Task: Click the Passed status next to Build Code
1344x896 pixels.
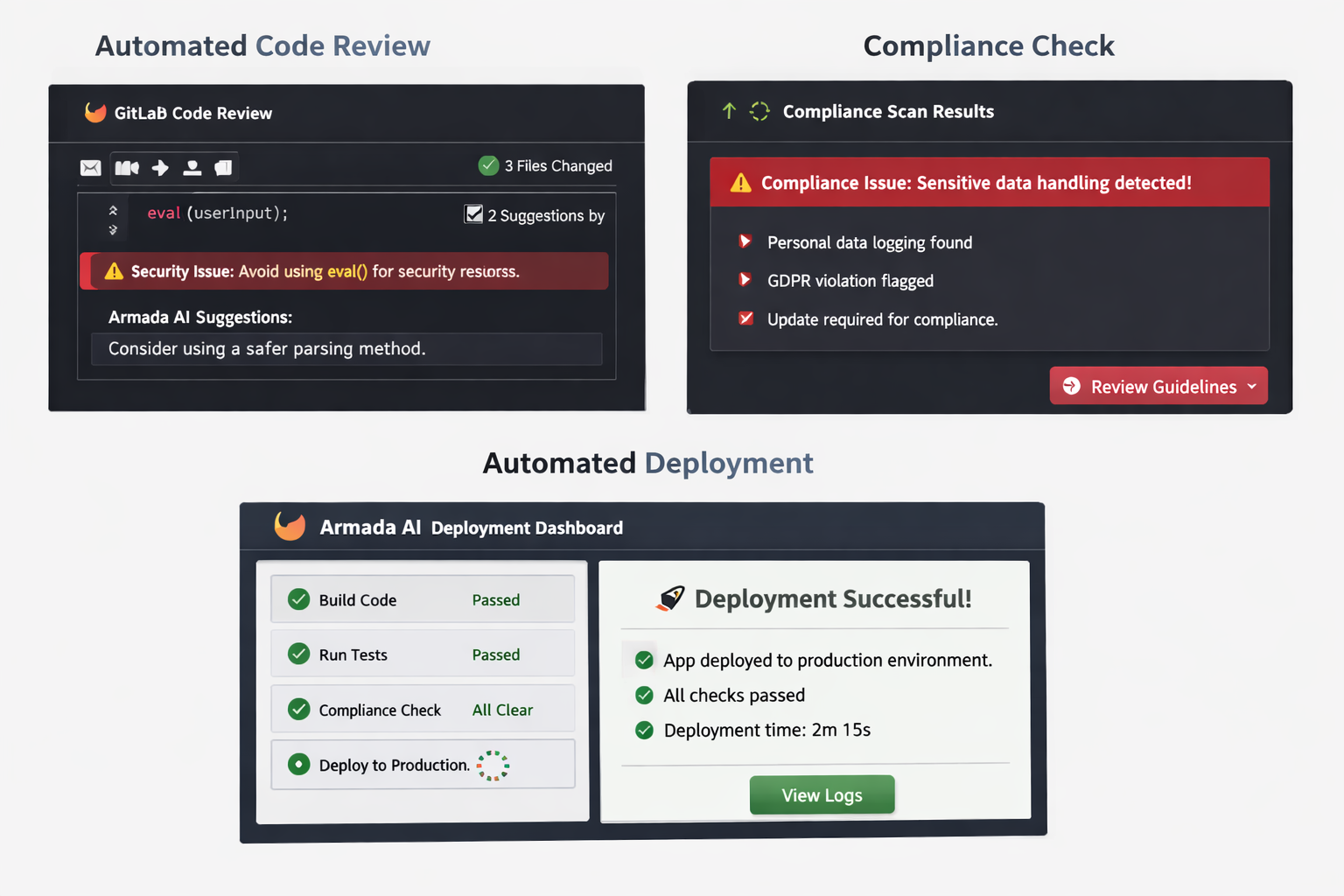Action: (x=496, y=600)
